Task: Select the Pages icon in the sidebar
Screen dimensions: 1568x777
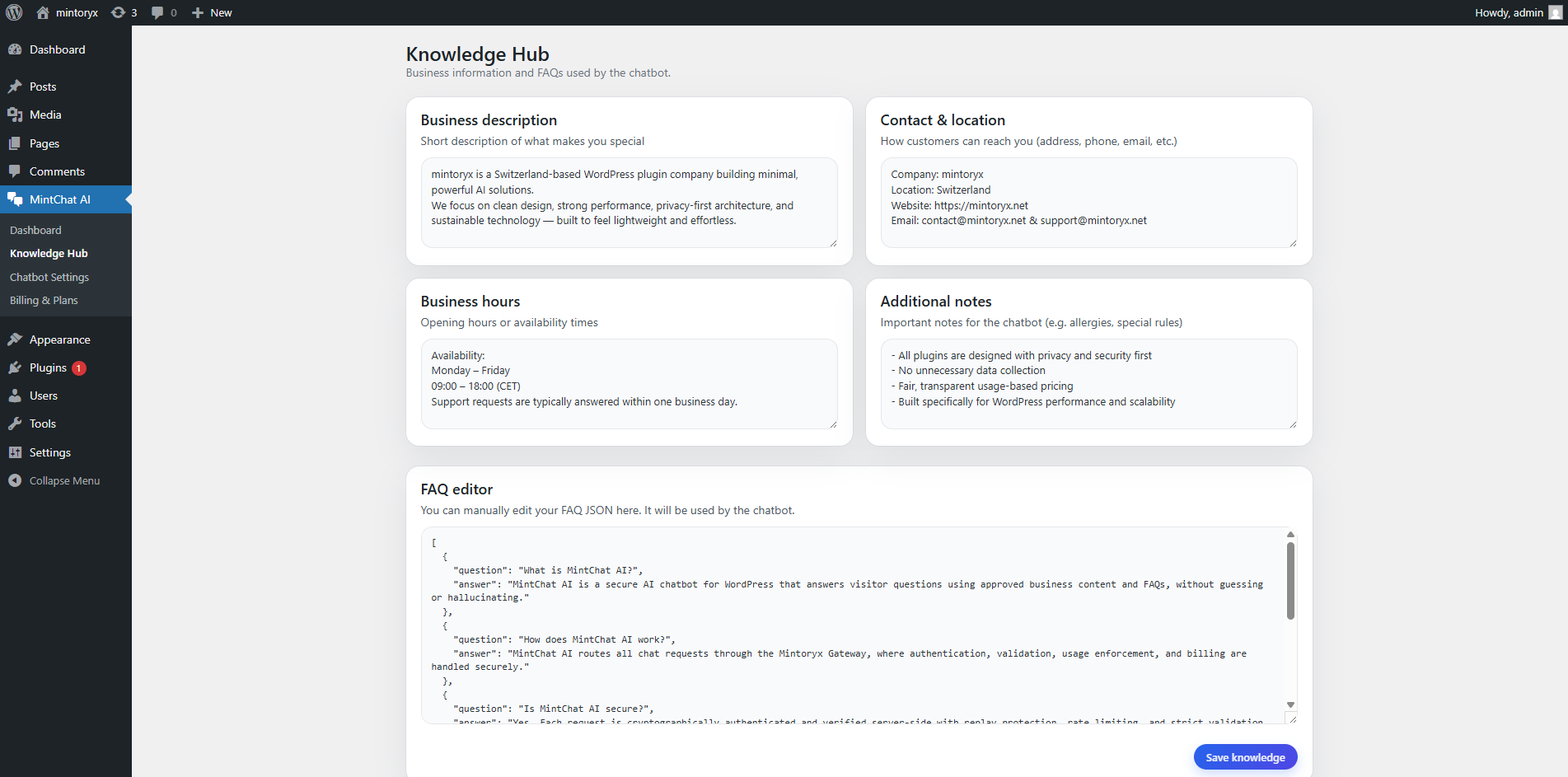Action: [16, 143]
